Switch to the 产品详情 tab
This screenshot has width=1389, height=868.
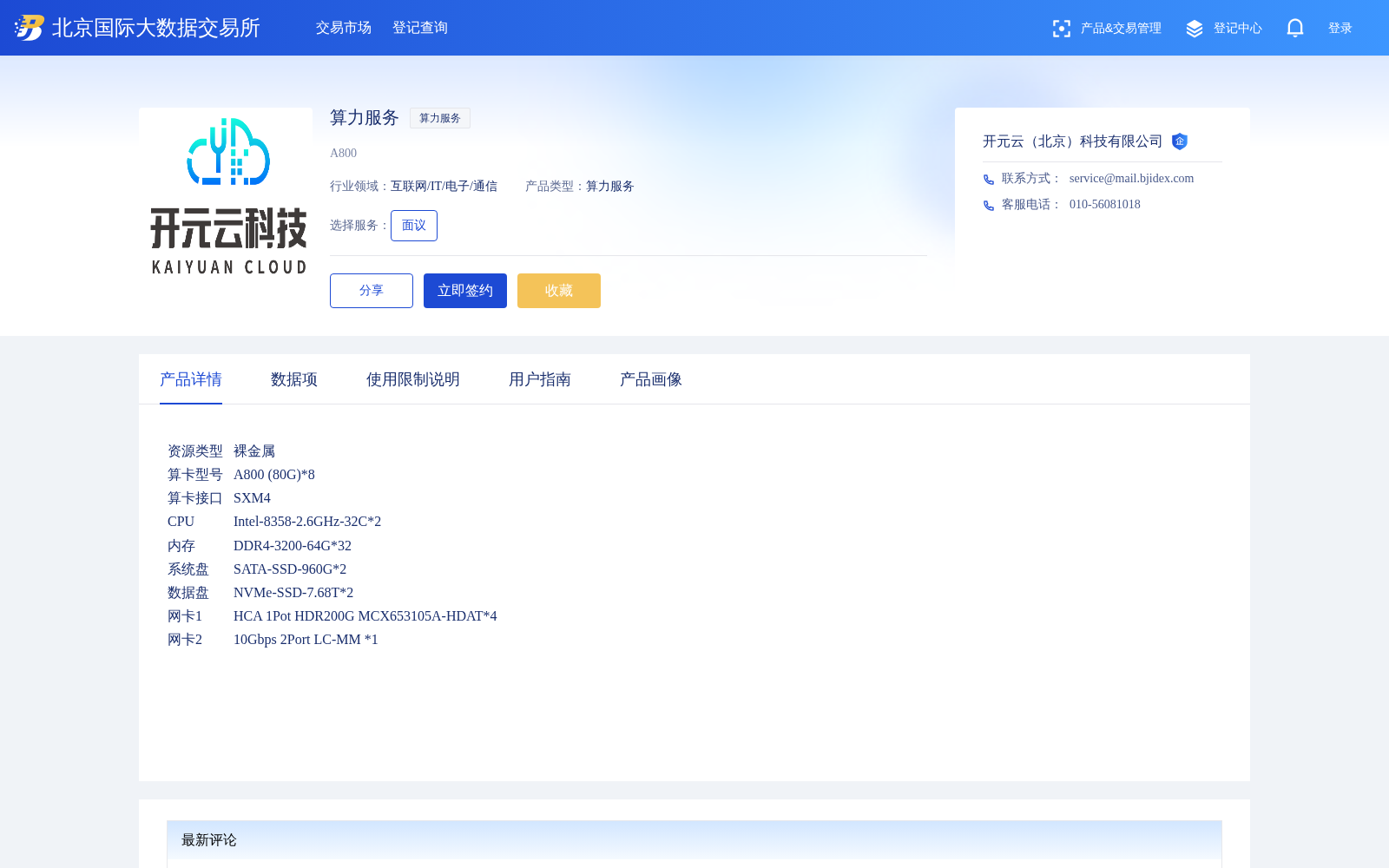191,379
